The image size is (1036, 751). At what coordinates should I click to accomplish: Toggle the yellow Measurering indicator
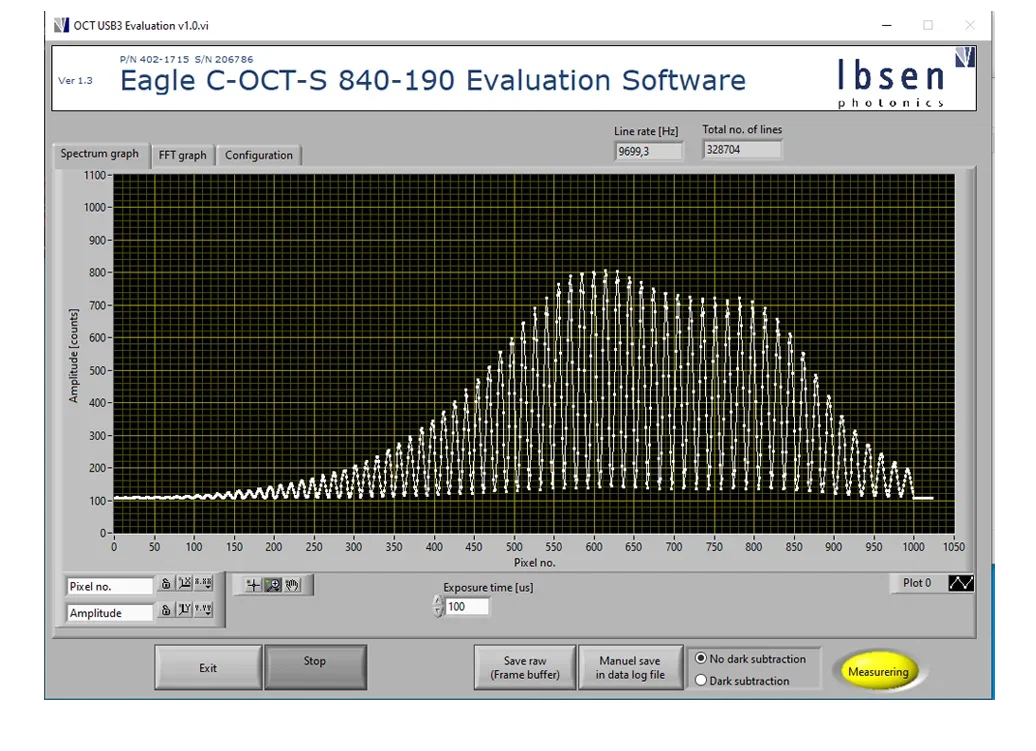[878, 672]
